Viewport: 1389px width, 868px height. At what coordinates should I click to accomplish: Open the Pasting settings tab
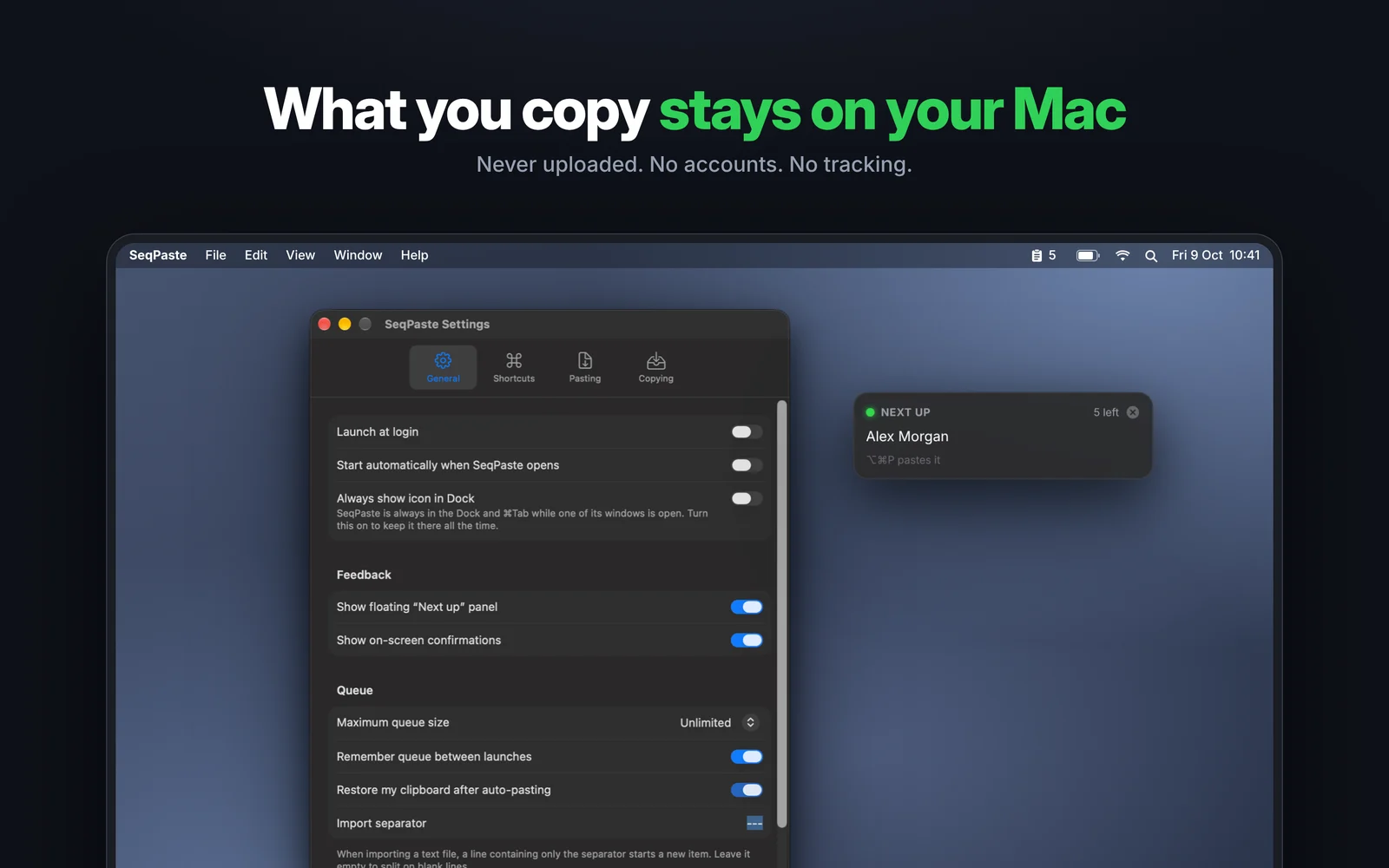tap(585, 367)
